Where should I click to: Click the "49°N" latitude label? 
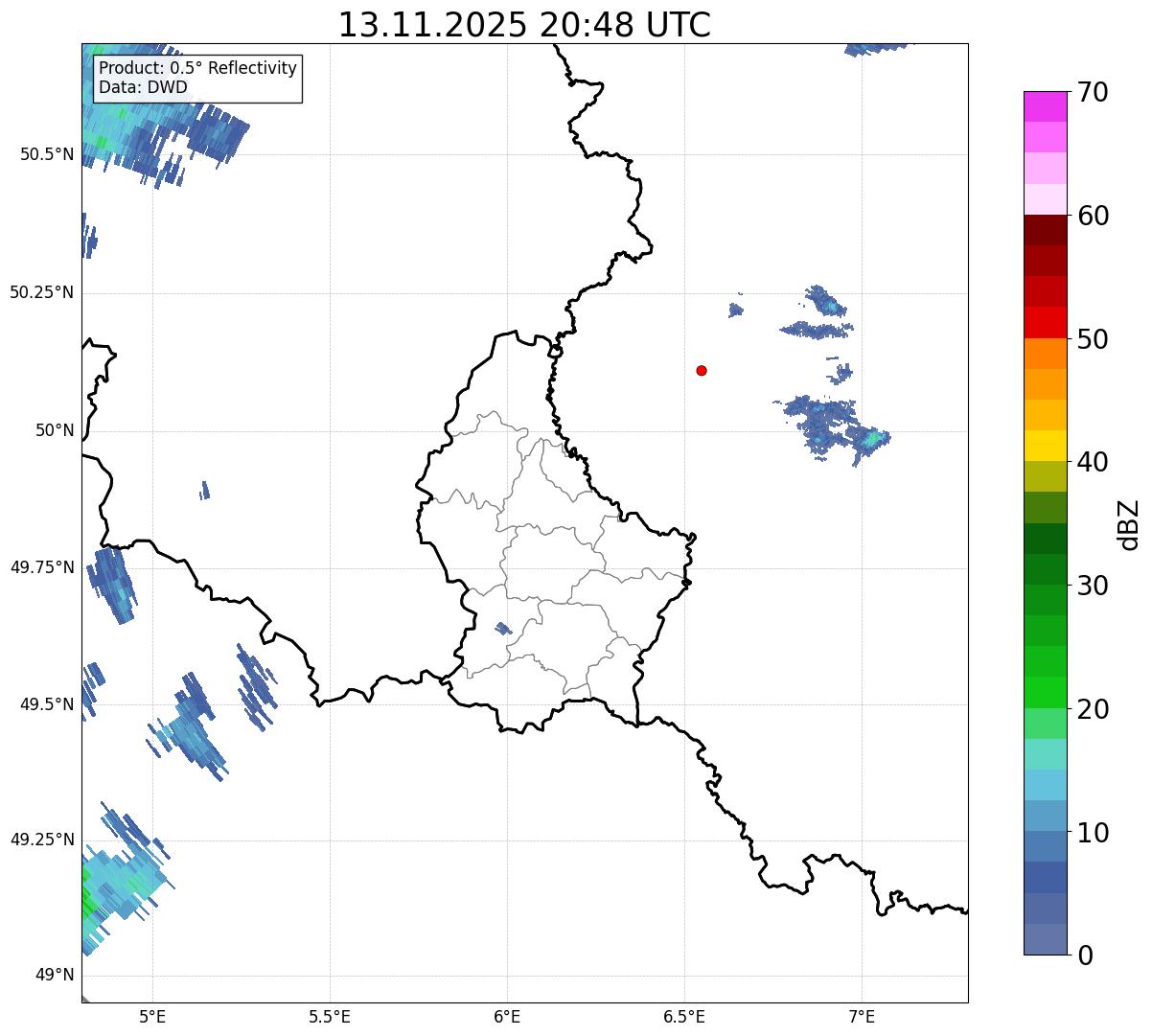click(55, 975)
